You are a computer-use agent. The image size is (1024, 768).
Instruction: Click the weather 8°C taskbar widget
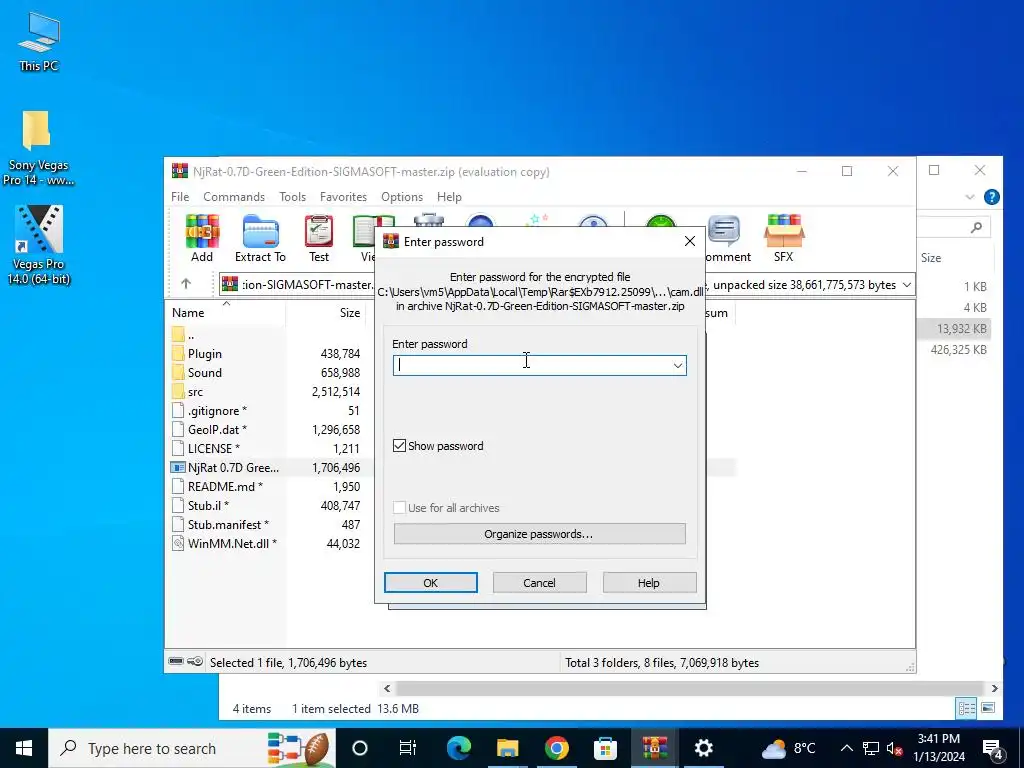[x=789, y=748]
